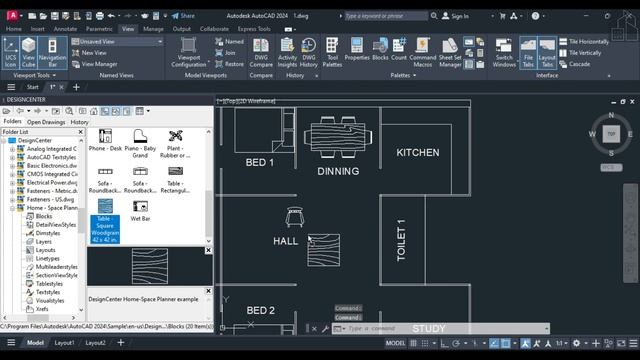Expand the AutoCAD Textstyles tree node
This screenshot has width=640, height=360.
pos(12,158)
